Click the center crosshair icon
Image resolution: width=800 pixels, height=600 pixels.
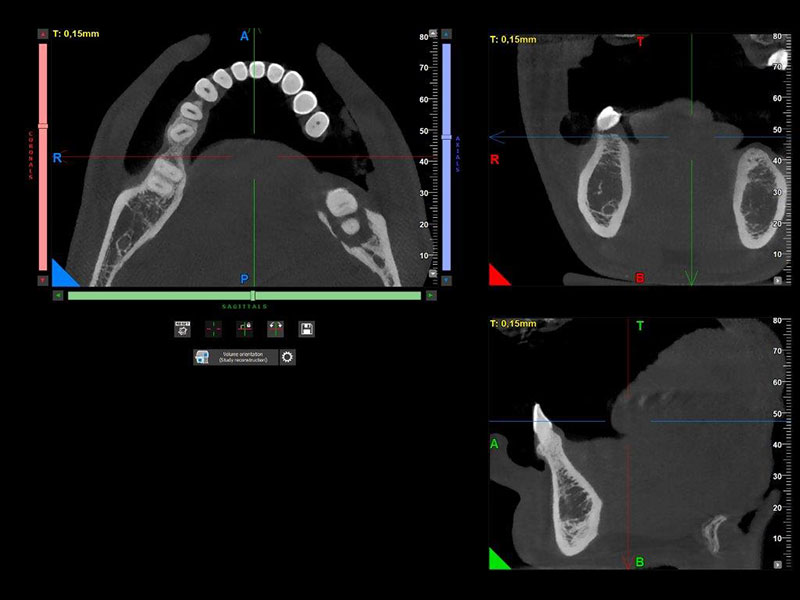[213, 329]
